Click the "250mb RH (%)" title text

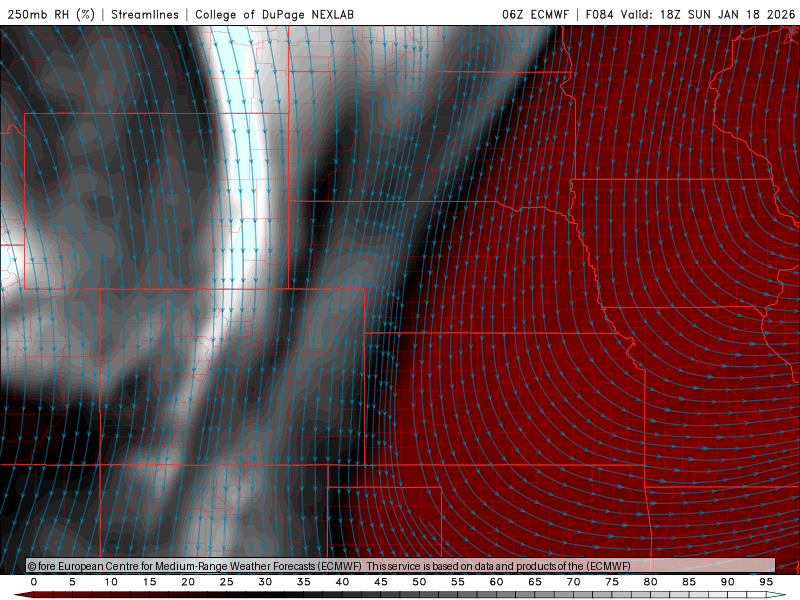pos(52,14)
